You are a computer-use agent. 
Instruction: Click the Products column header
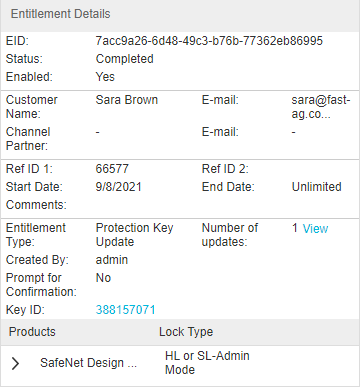pos(32,332)
